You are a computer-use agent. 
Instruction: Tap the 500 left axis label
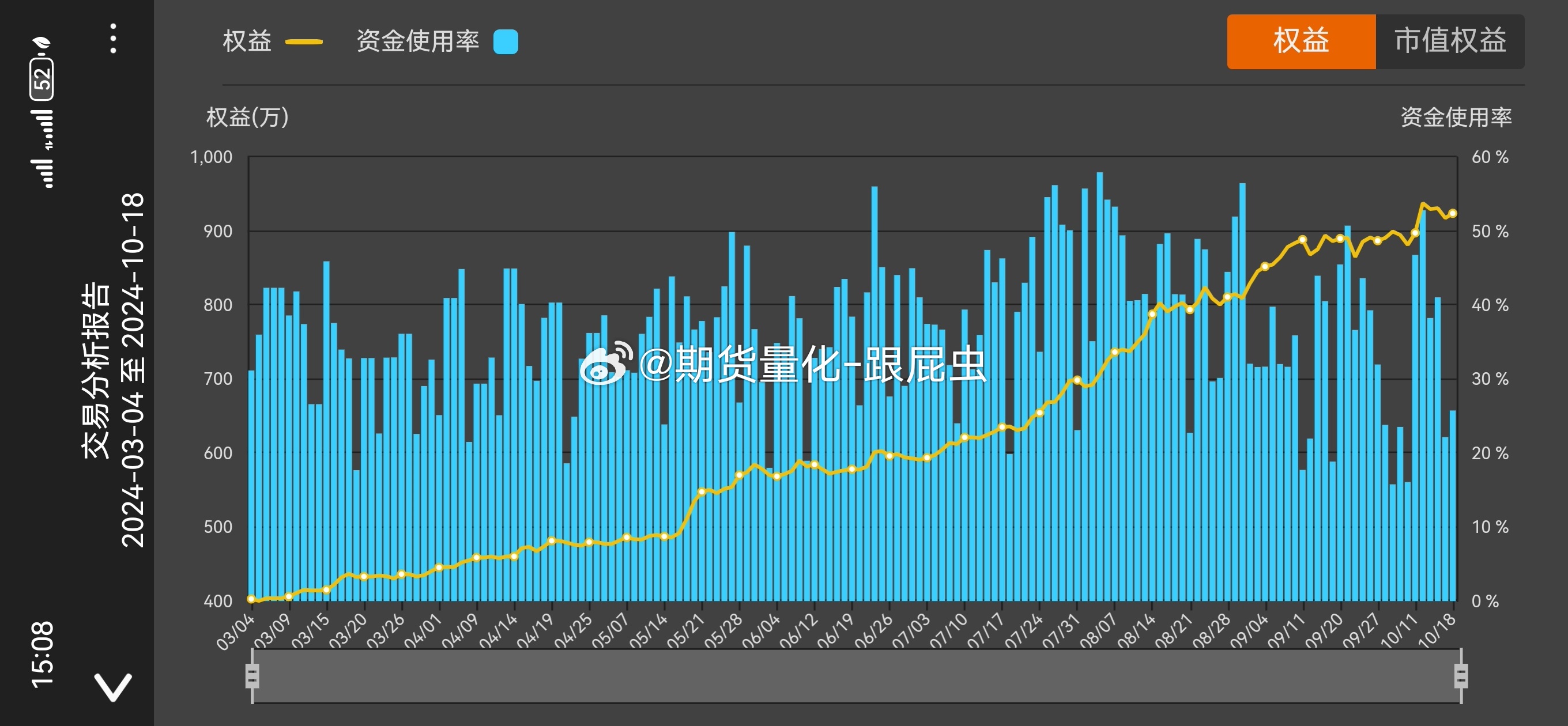coord(218,527)
